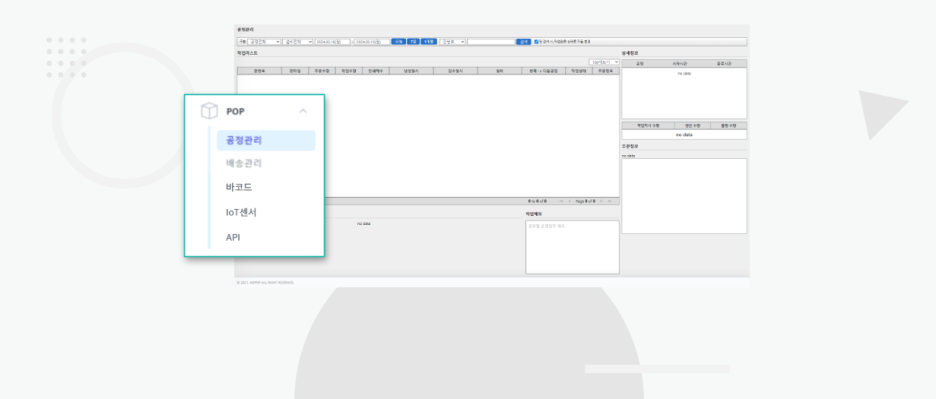
Task: Click the 상세정보 panel heading
Action: click(630, 53)
